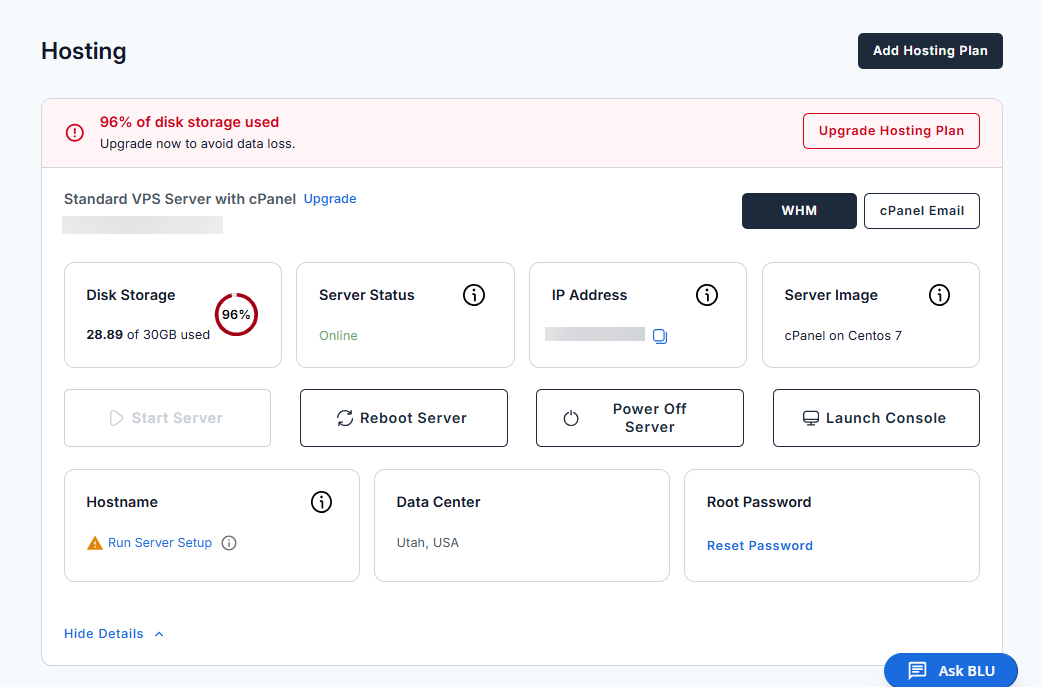Collapse details using the Hide Details chevron
This screenshot has width=1042, height=687.
tap(158, 633)
